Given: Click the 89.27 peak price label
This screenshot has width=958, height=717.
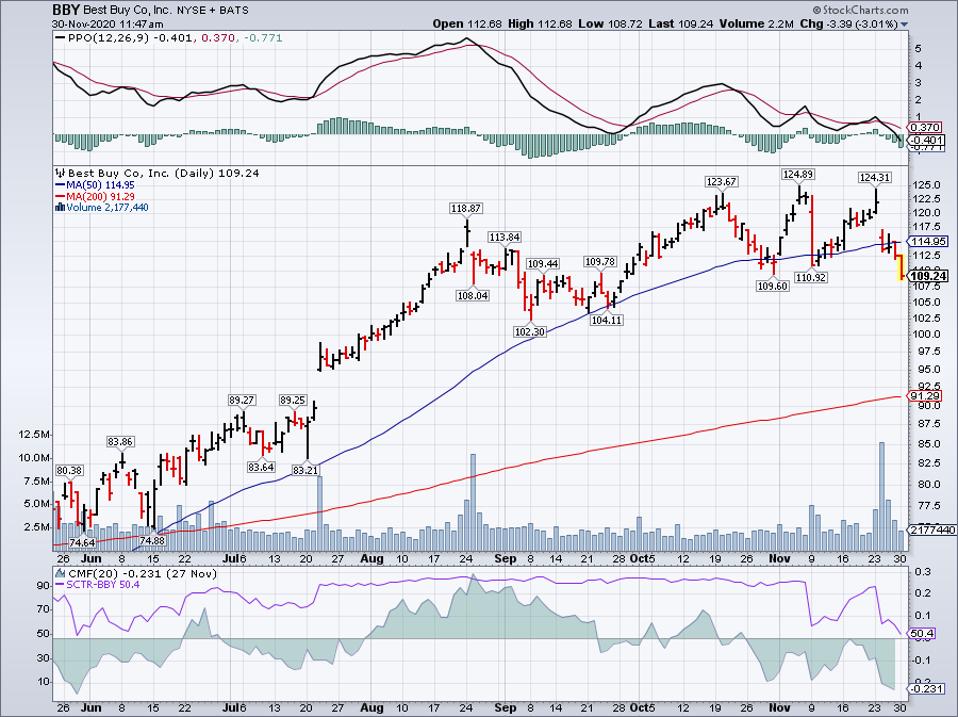Looking at the screenshot, I should (242, 400).
